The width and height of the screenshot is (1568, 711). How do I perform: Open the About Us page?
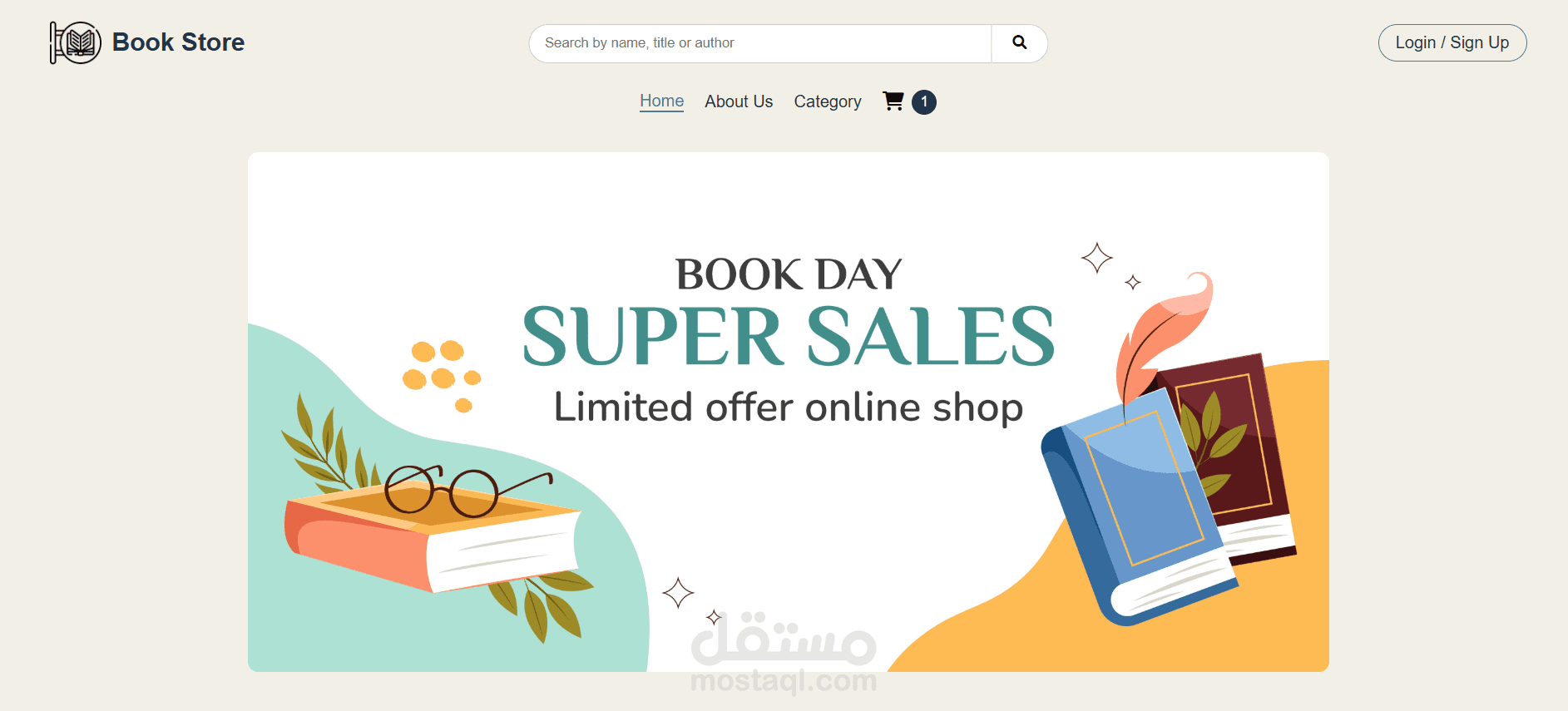[x=739, y=101]
